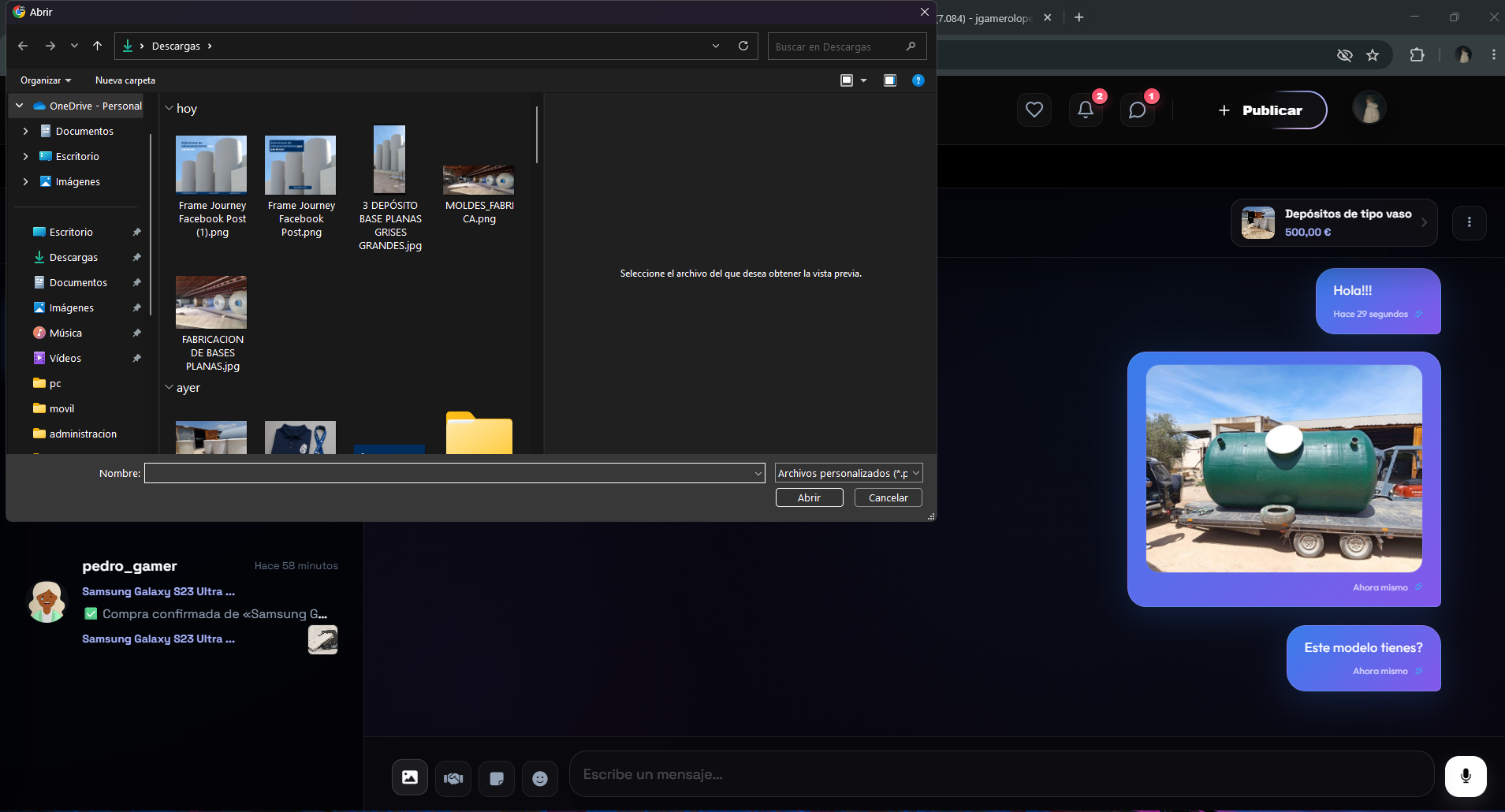Open favorites heart icon in site header

(x=1034, y=110)
